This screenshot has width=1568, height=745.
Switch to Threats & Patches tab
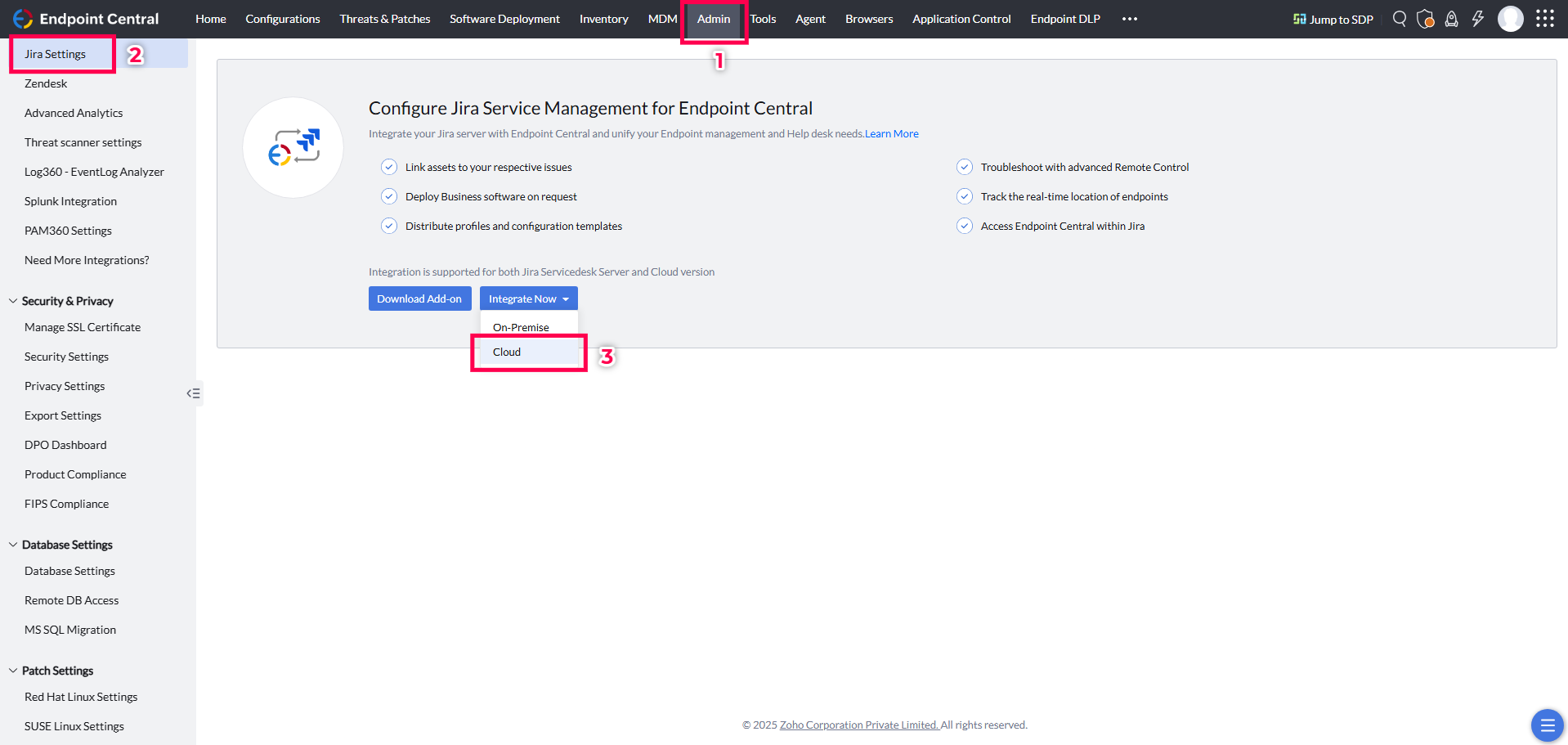(385, 19)
